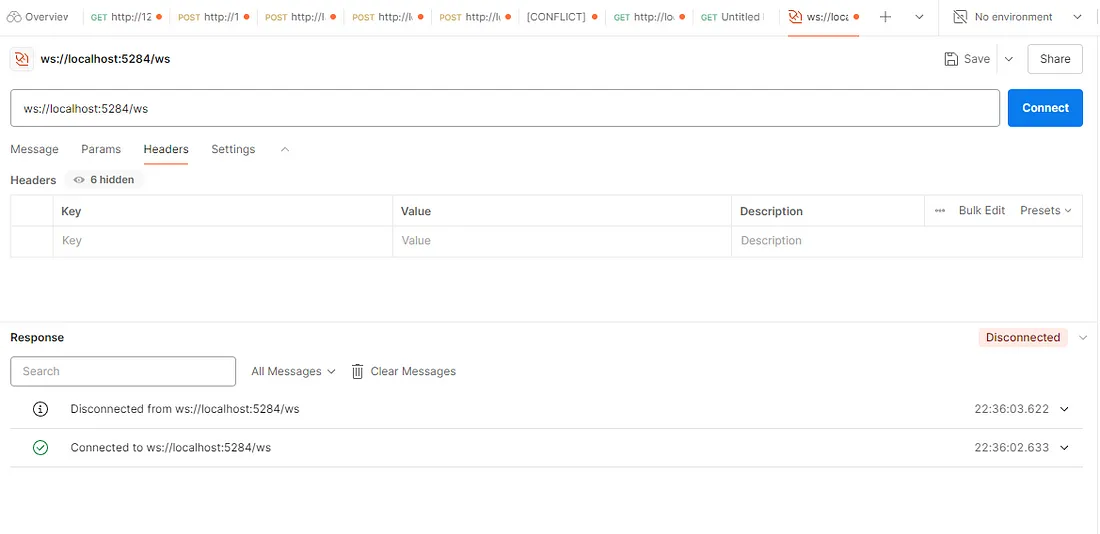Viewport: 1100px width, 534px height.
Task: Collapse the request panel with the up chevron
Action: coord(285,149)
